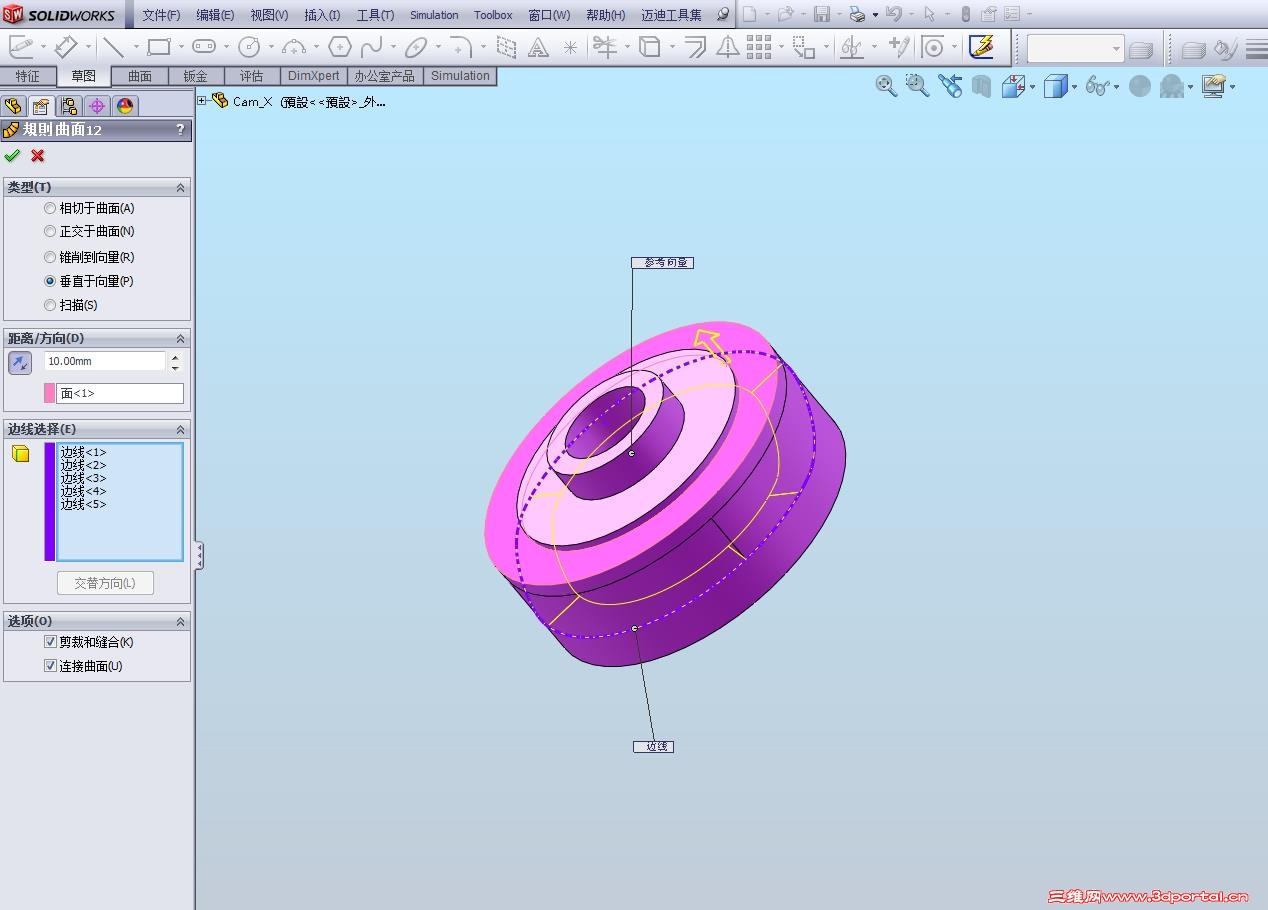Select the sketch Point tool
Screen dimensions: 1268x910
pyautogui.click(x=570, y=46)
